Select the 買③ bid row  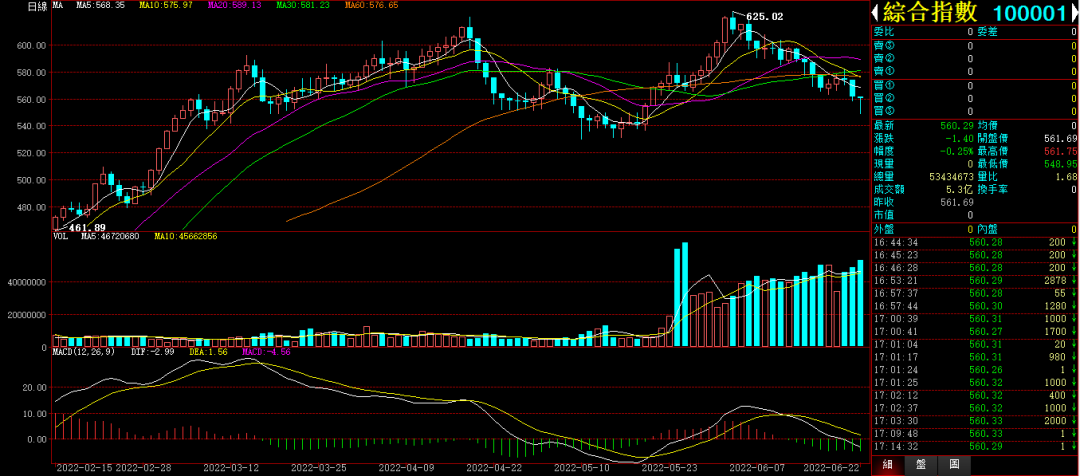[x=975, y=112]
